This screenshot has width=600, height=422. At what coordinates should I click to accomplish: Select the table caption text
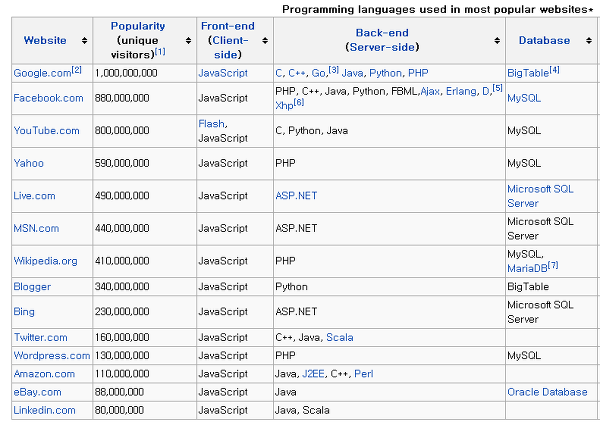[x=438, y=9]
